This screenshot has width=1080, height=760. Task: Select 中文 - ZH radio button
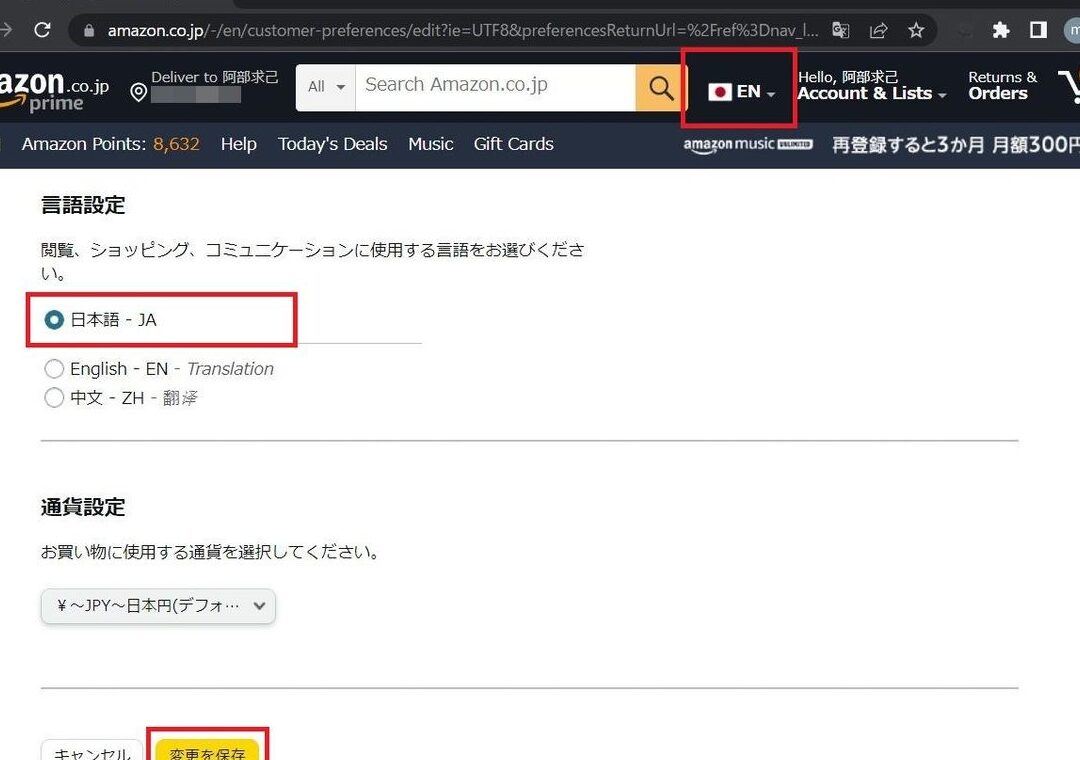pyautogui.click(x=54, y=398)
